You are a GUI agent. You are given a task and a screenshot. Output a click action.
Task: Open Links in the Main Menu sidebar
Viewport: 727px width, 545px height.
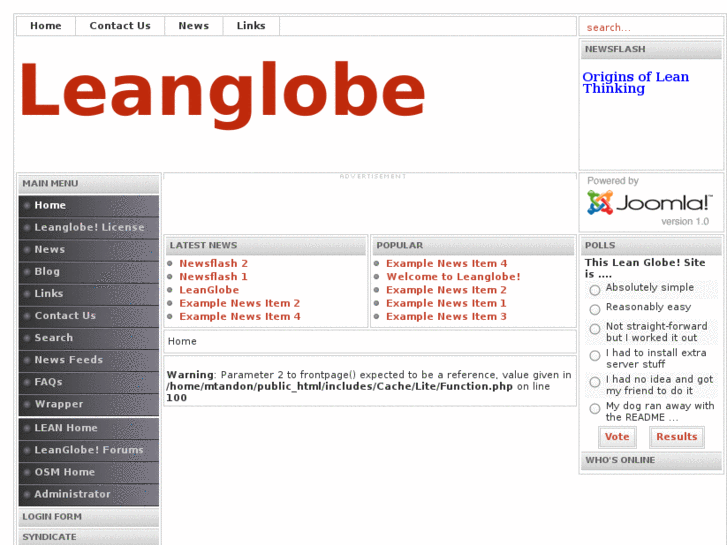click(89, 294)
